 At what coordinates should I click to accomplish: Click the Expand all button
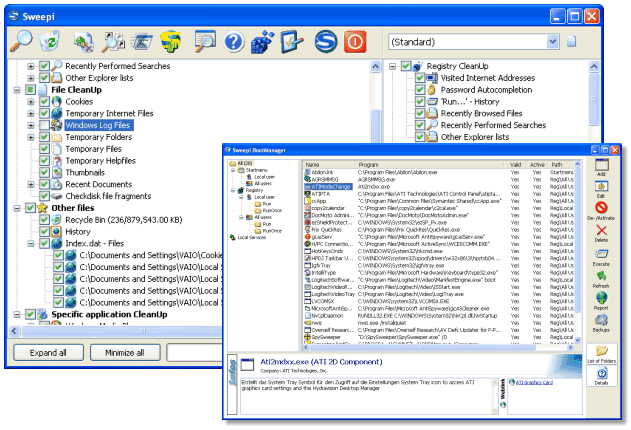tap(48, 353)
